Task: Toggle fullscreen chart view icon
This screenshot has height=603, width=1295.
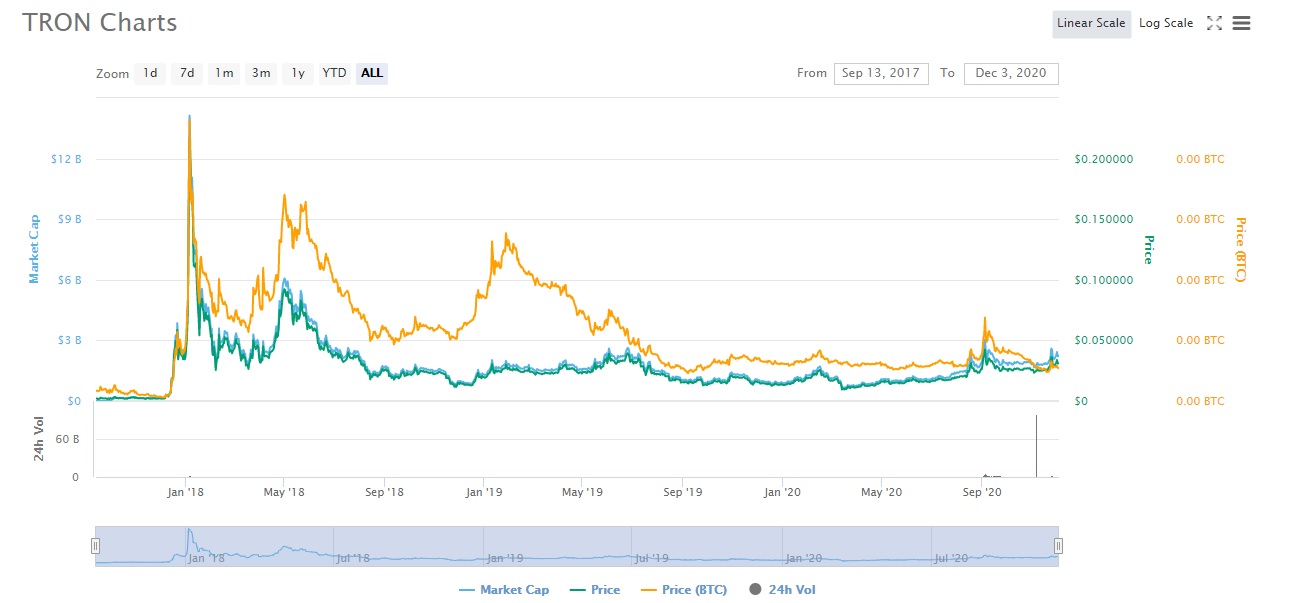Action: 1215,23
